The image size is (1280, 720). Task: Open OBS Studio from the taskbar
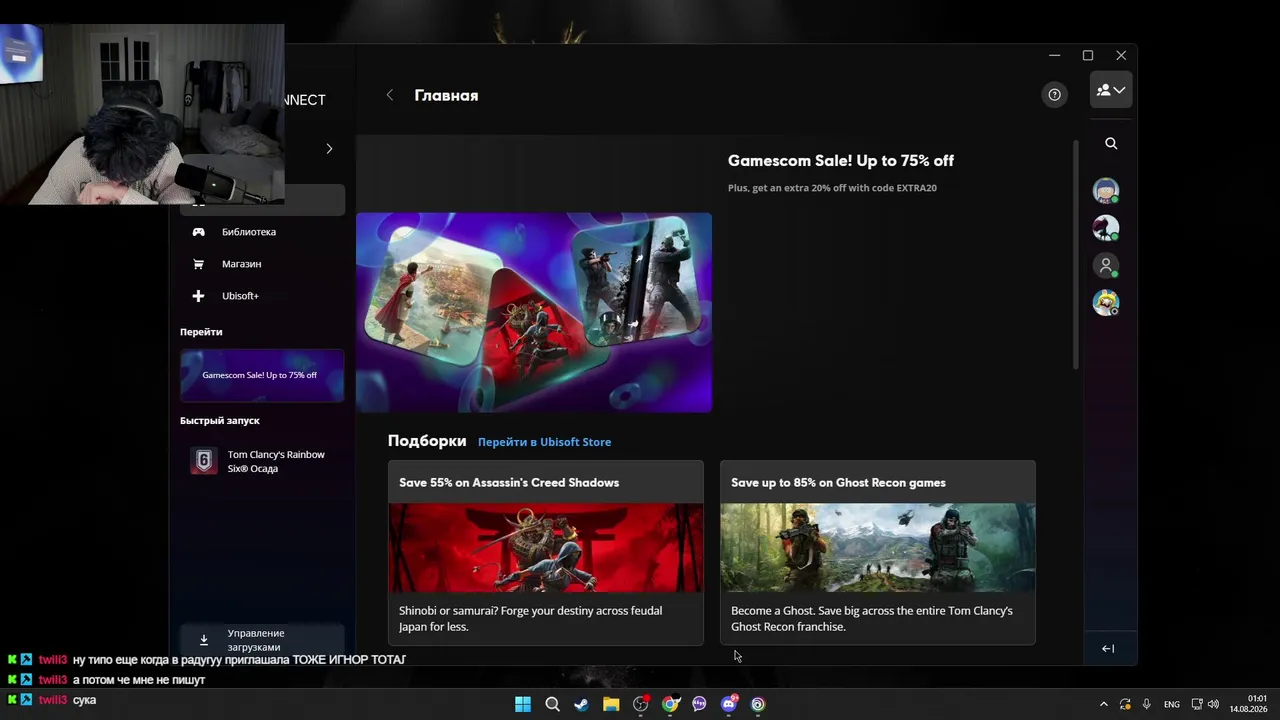640,704
